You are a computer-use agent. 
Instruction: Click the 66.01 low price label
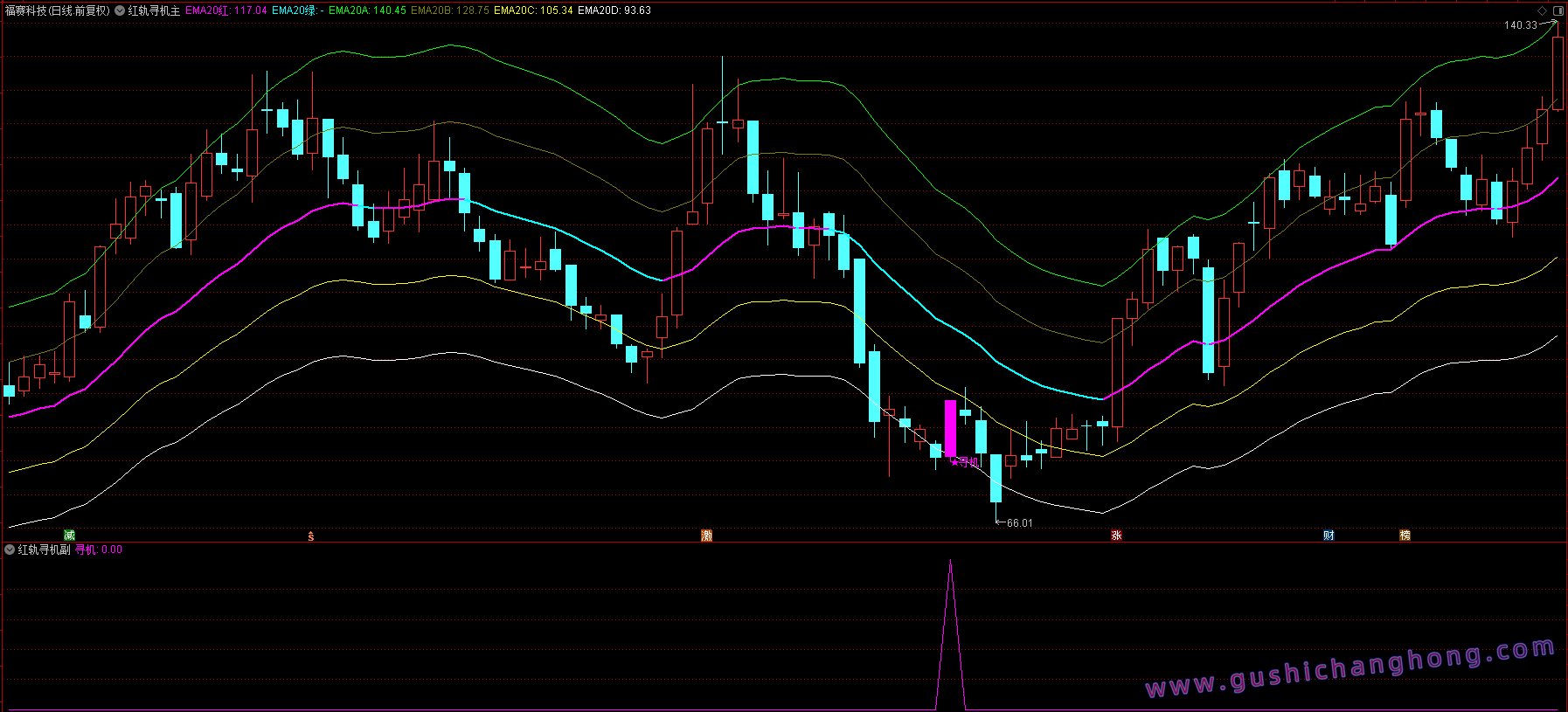tap(1020, 523)
